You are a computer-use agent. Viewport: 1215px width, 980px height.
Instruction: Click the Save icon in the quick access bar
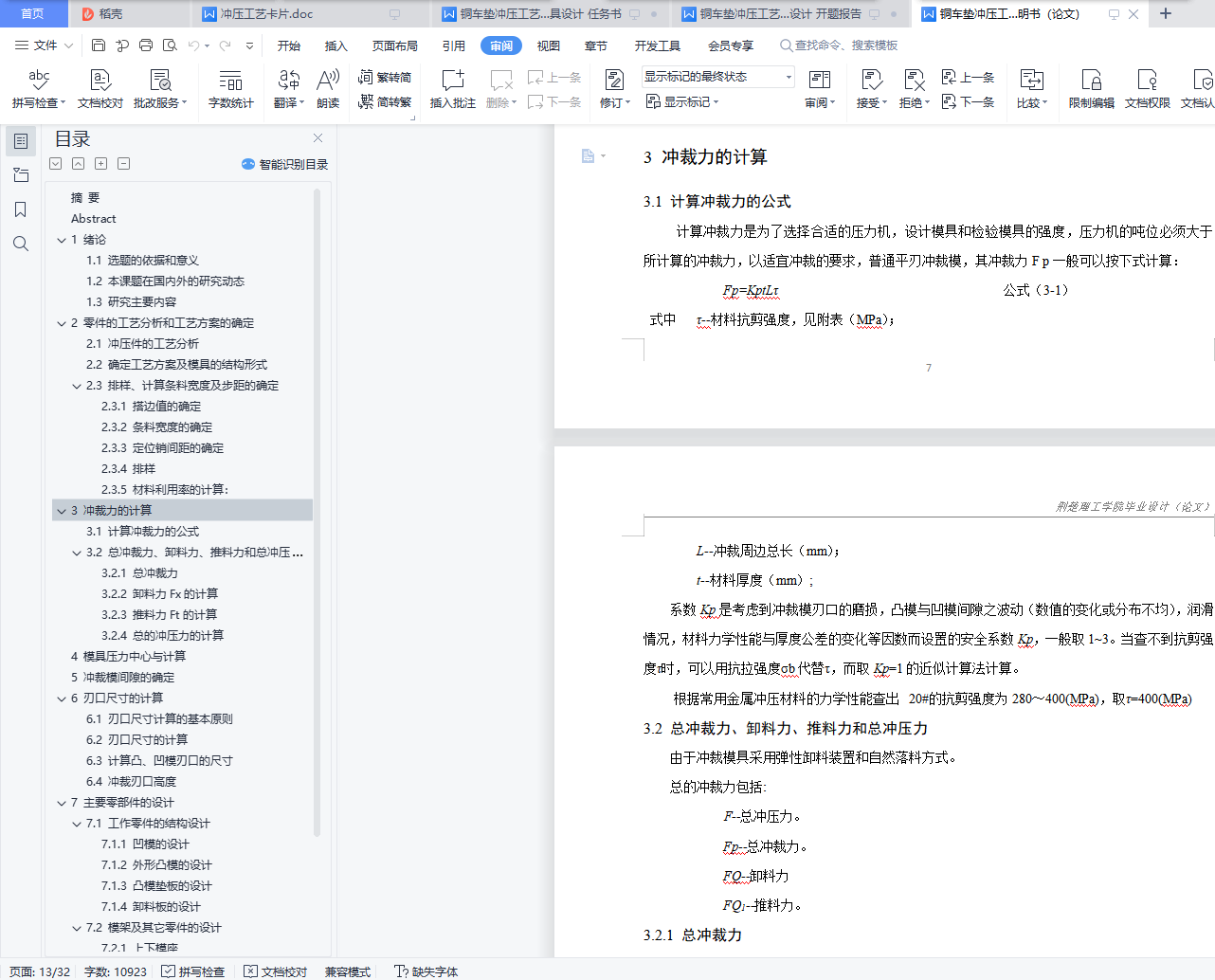pos(99,45)
